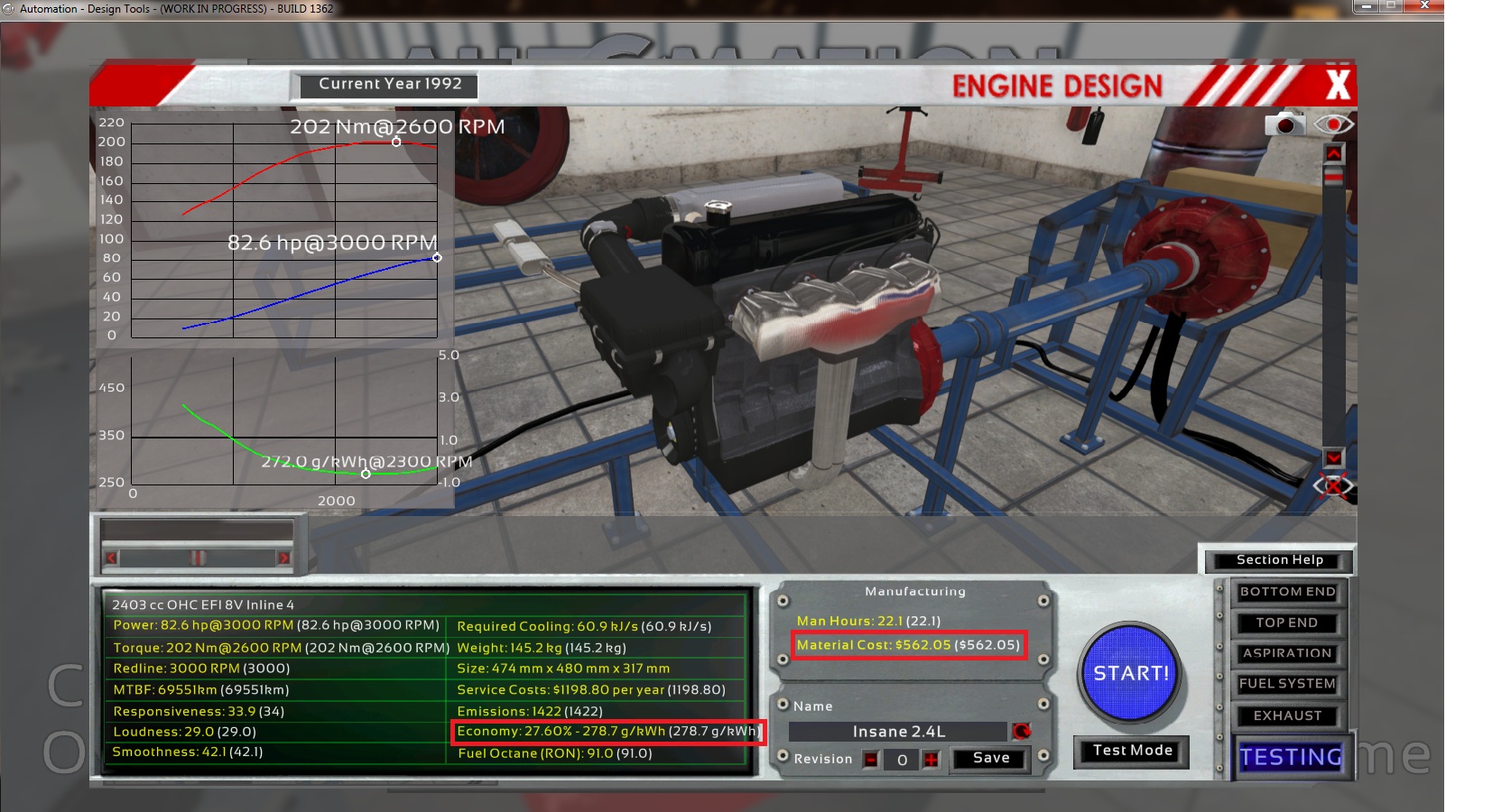Click right arrow of horizontal slider
The width and height of the screenshot is (1511, 812).
[x=283, y=558]
